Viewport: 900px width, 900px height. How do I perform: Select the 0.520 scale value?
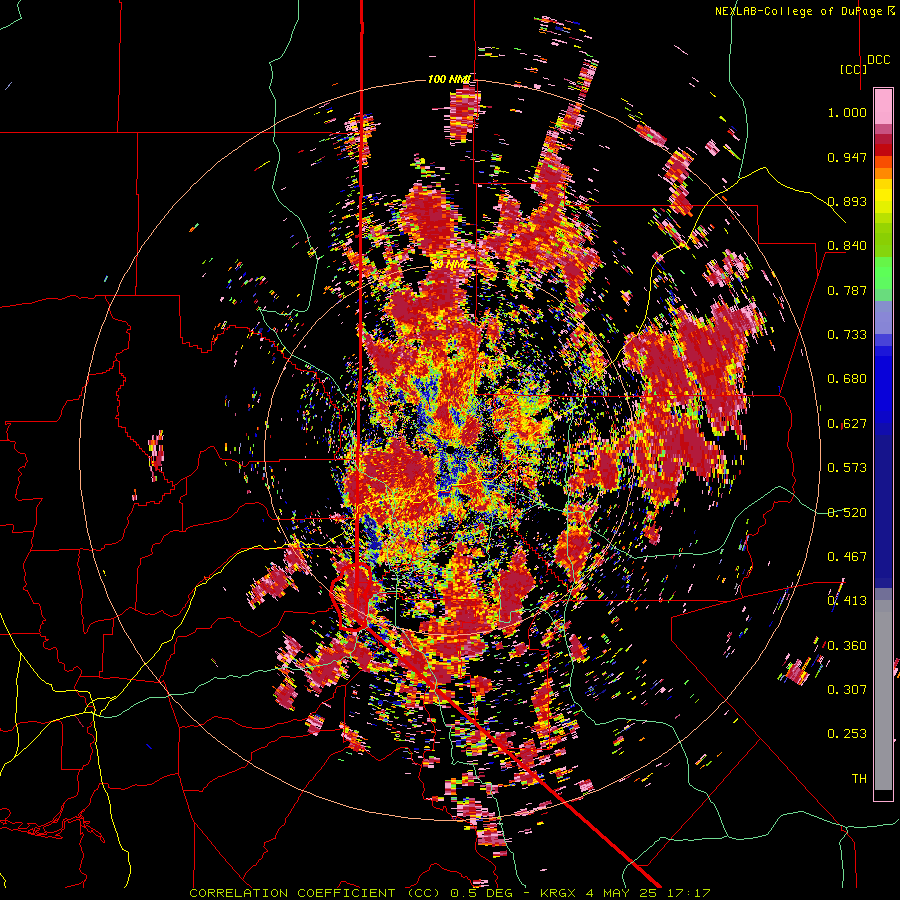pos(847,512)
